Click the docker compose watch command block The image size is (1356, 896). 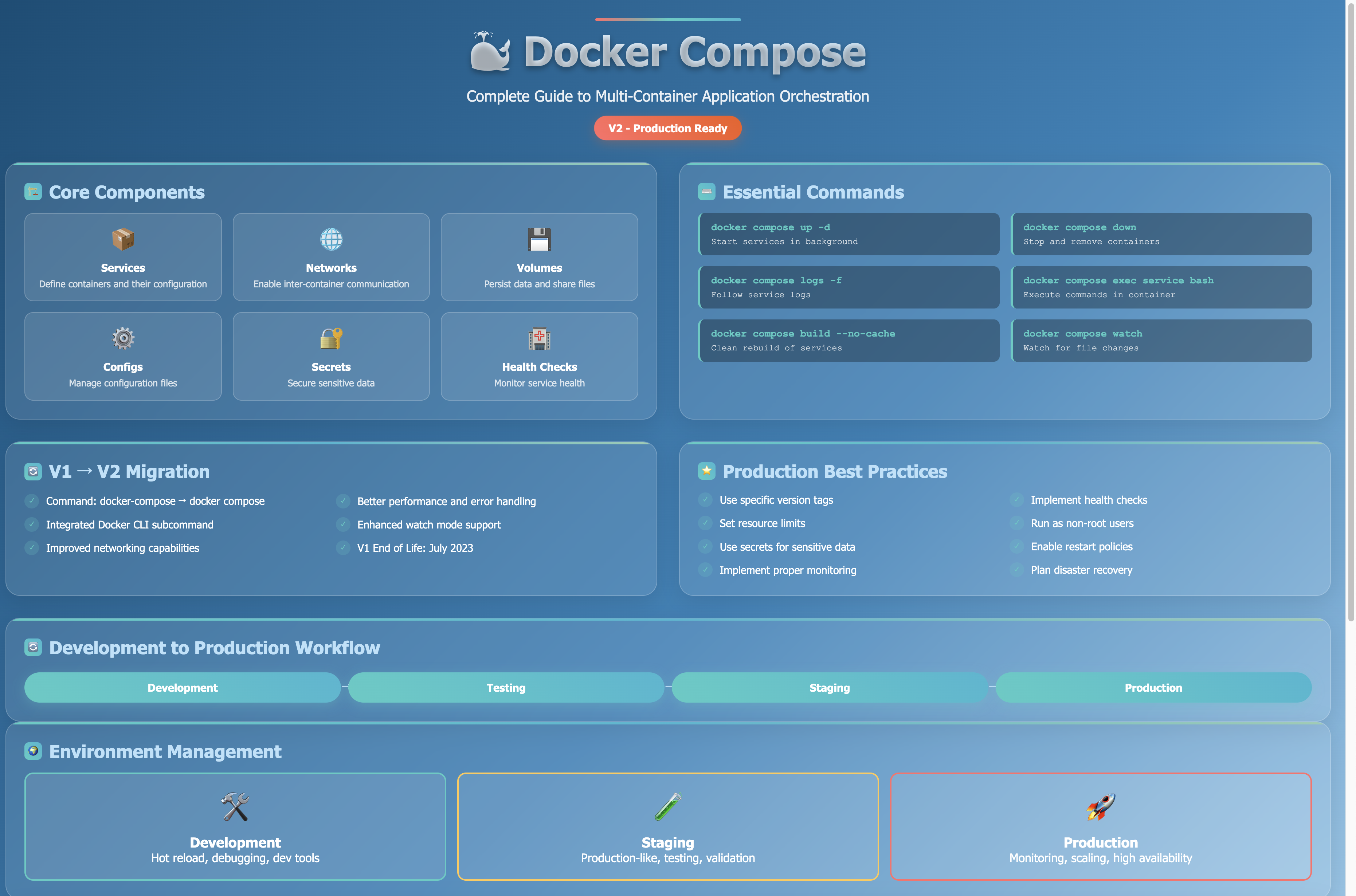click(x=1161, y=340)
